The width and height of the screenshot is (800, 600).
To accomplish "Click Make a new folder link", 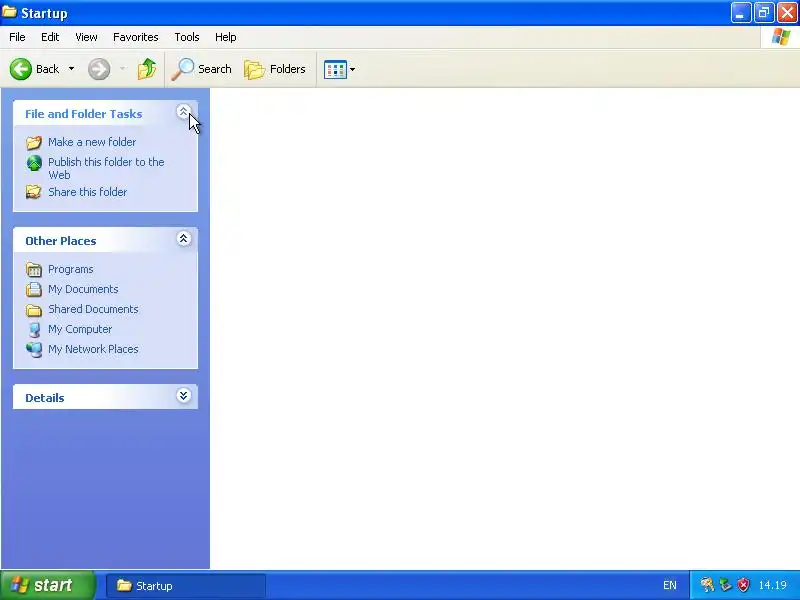I will [x=92, y=142].
